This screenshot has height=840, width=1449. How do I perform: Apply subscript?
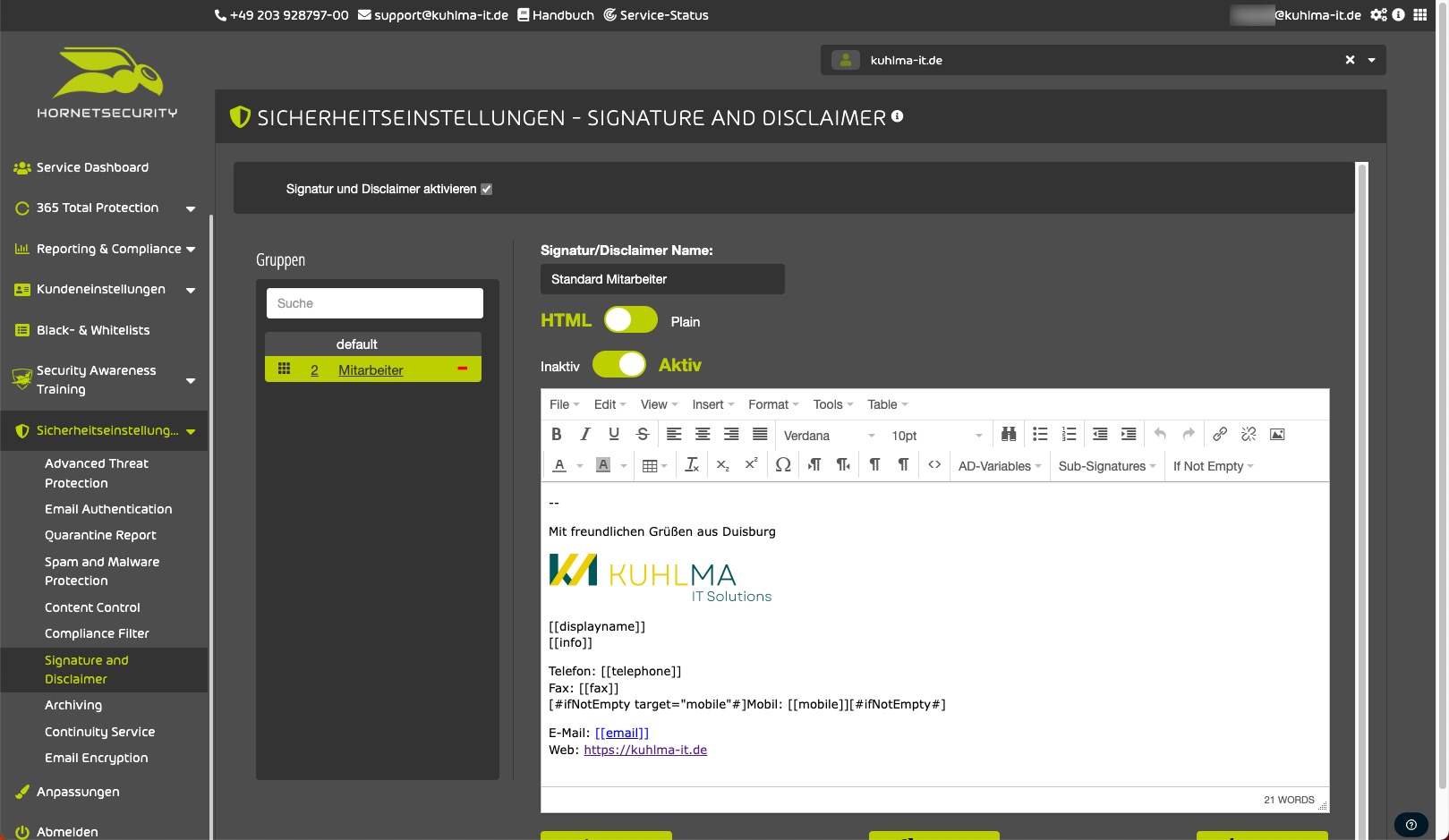point(723,465)
